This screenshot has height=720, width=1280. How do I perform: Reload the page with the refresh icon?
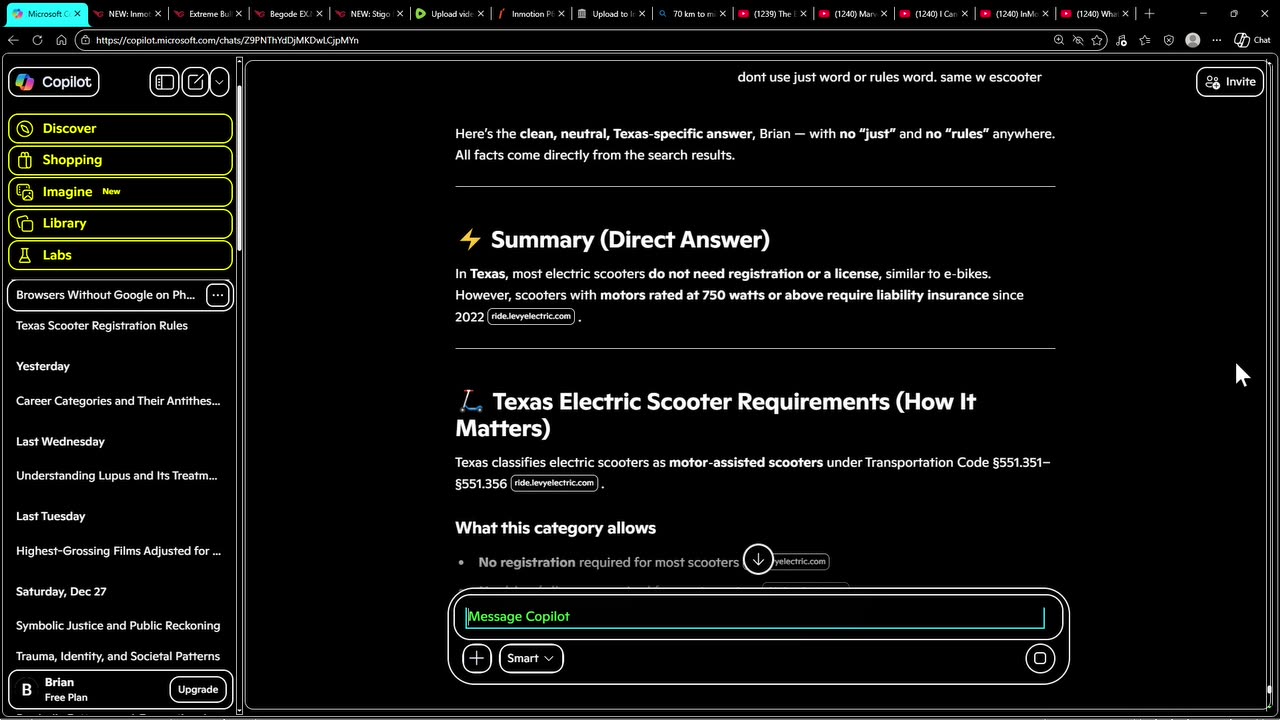coord(37,40)
